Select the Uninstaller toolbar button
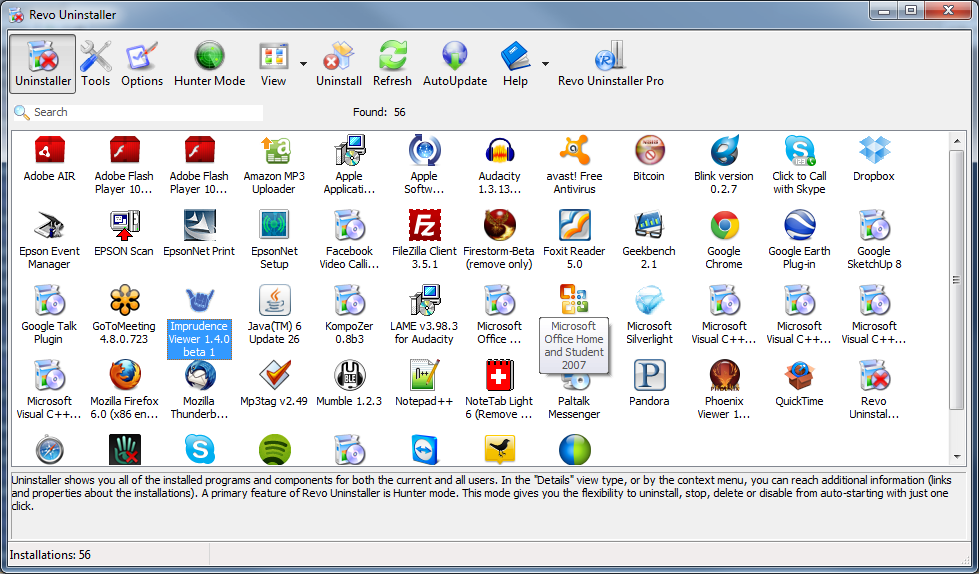This screenshot has width=979, height=574. point(43,64)
